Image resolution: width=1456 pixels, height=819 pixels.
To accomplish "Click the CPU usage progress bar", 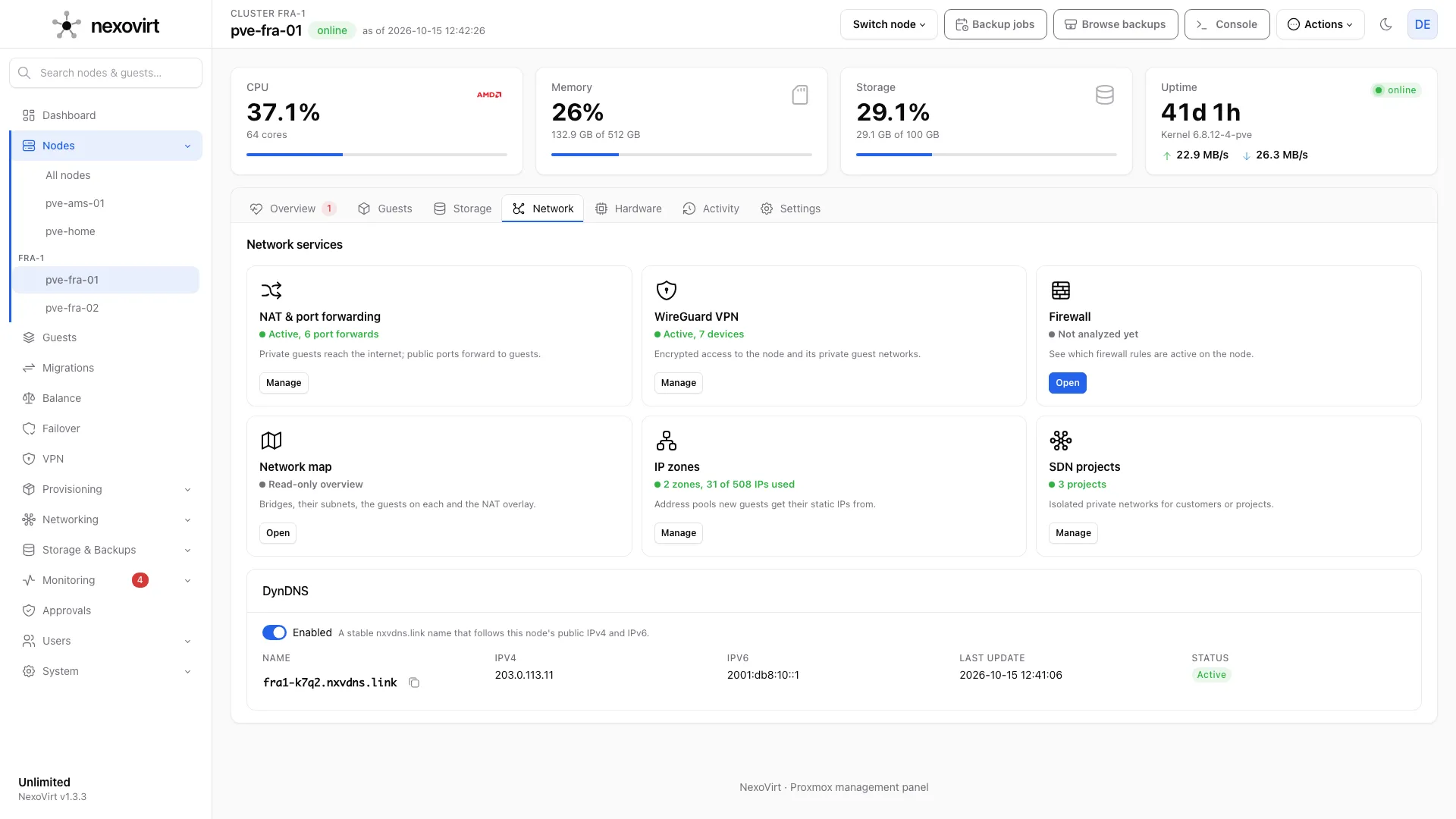I will click(x=377, y=155).
